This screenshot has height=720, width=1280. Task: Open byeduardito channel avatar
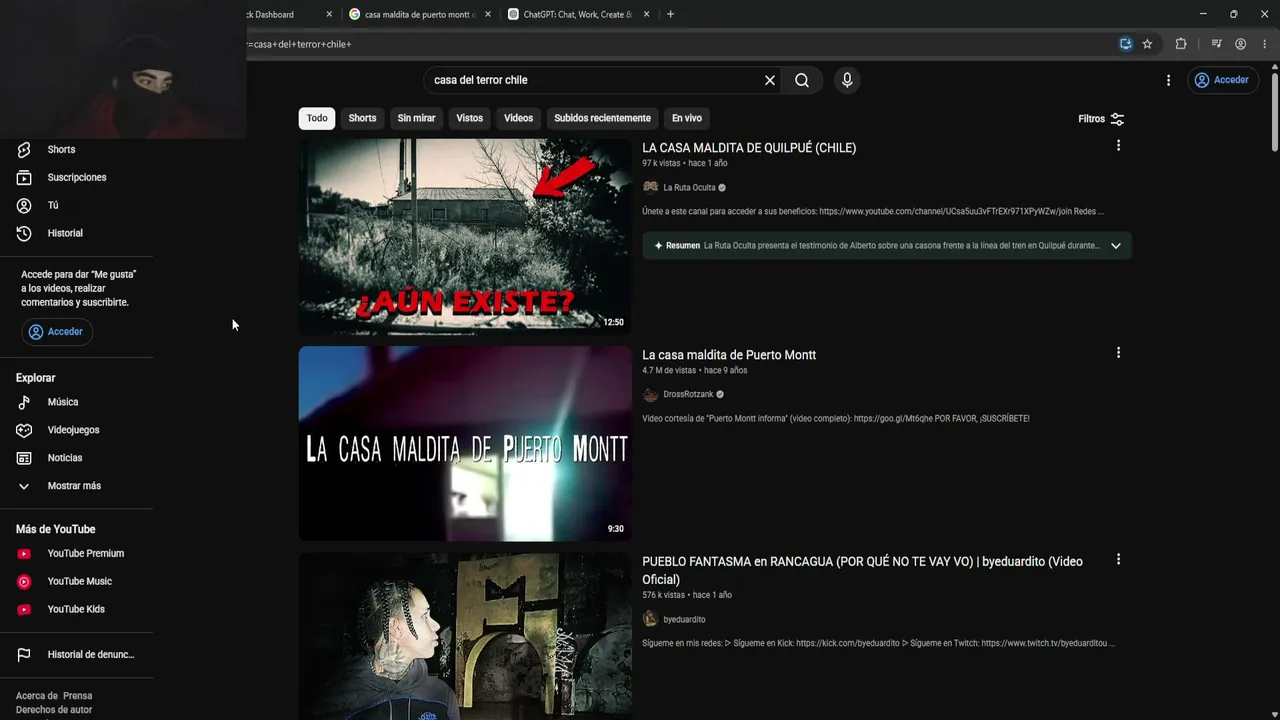650,619
